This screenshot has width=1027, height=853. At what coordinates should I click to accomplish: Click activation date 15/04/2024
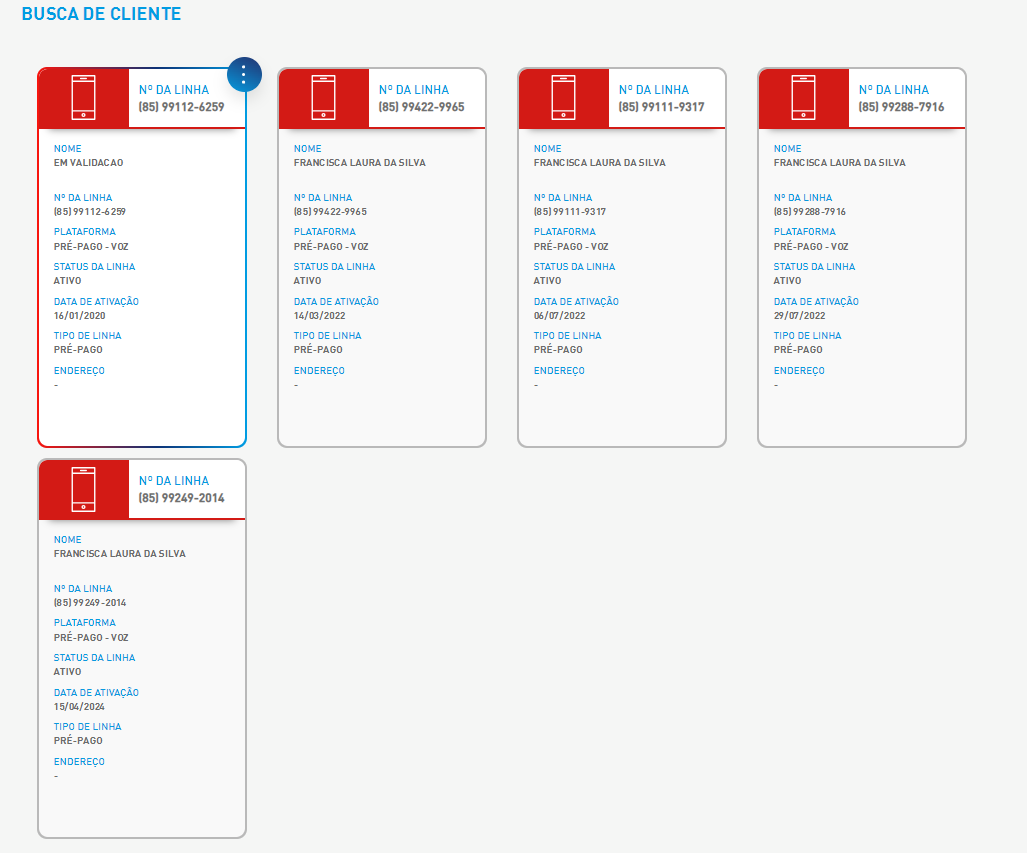pos(79,707)
